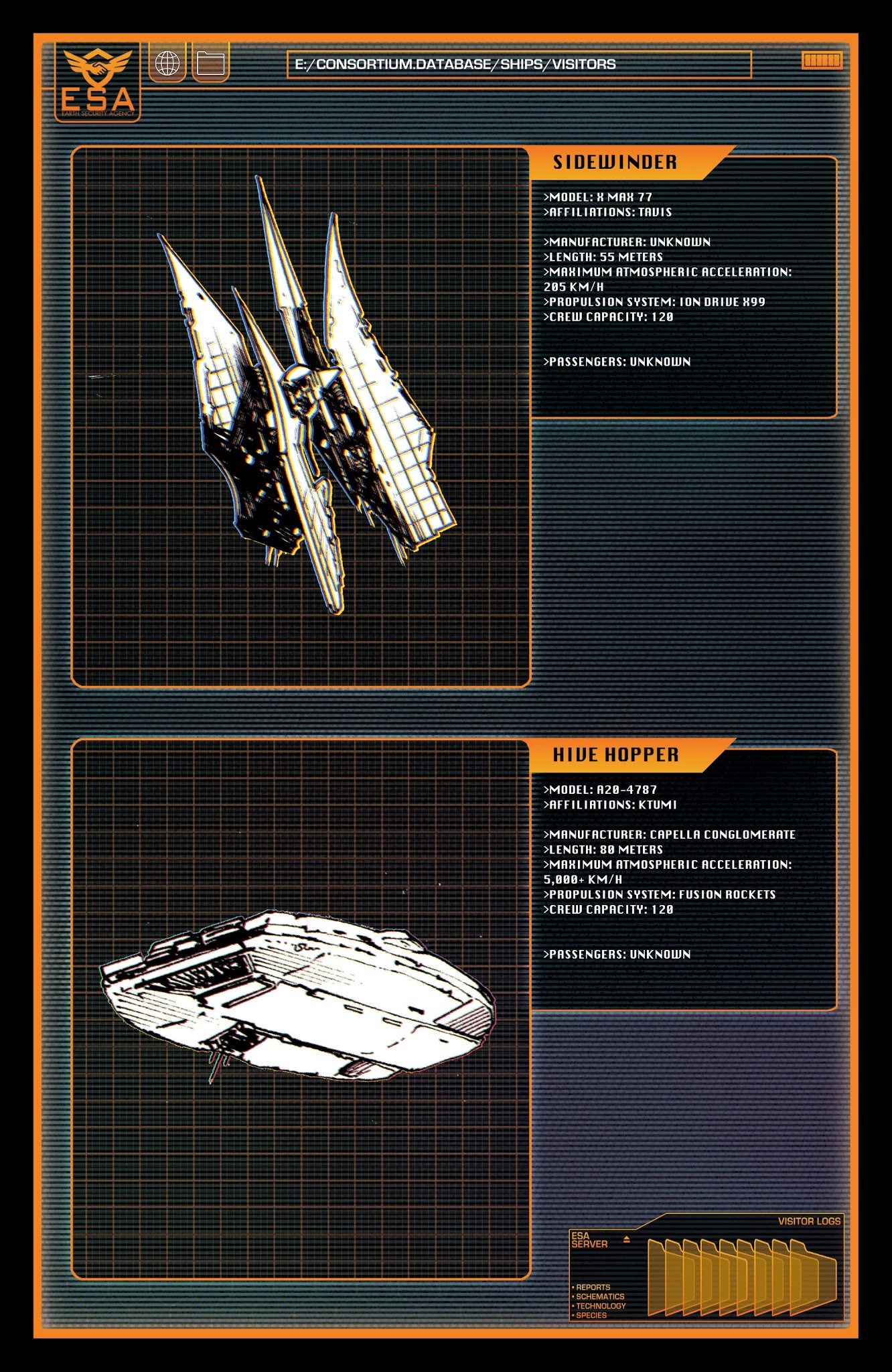Click the battery indicator icon

[x=822, y=61]
